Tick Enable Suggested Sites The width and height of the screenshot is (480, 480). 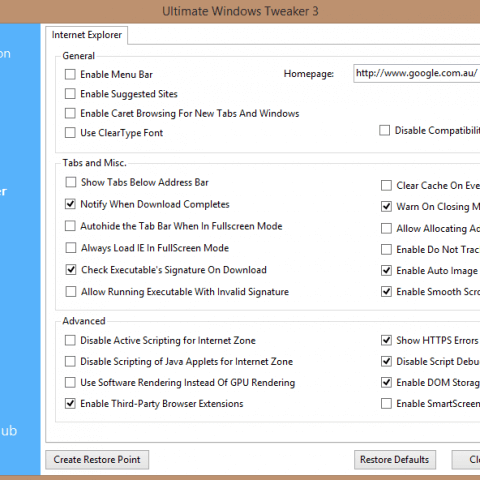(x=70, y=94)
